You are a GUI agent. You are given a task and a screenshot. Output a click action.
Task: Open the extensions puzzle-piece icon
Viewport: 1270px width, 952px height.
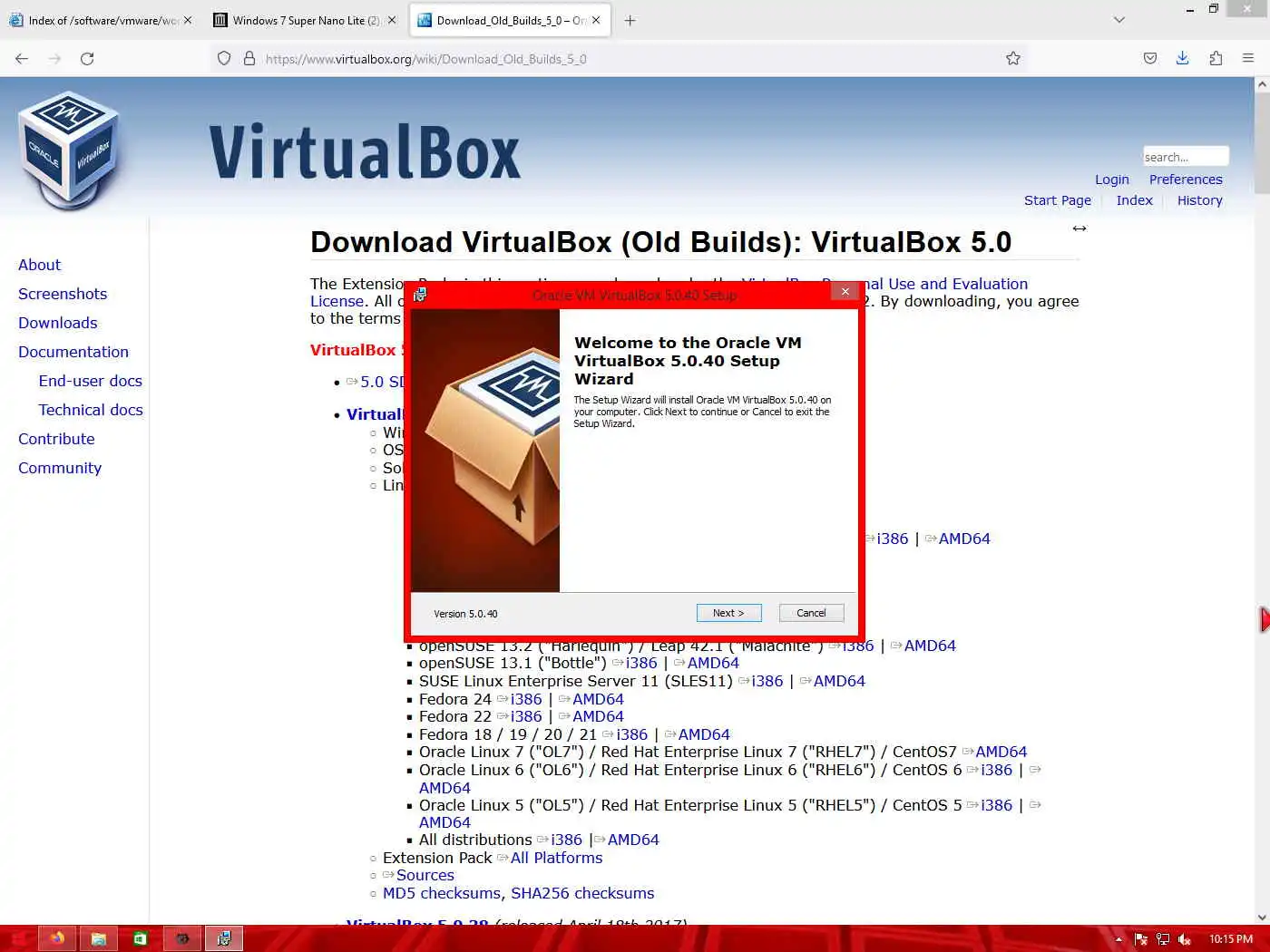point(1216,58)
